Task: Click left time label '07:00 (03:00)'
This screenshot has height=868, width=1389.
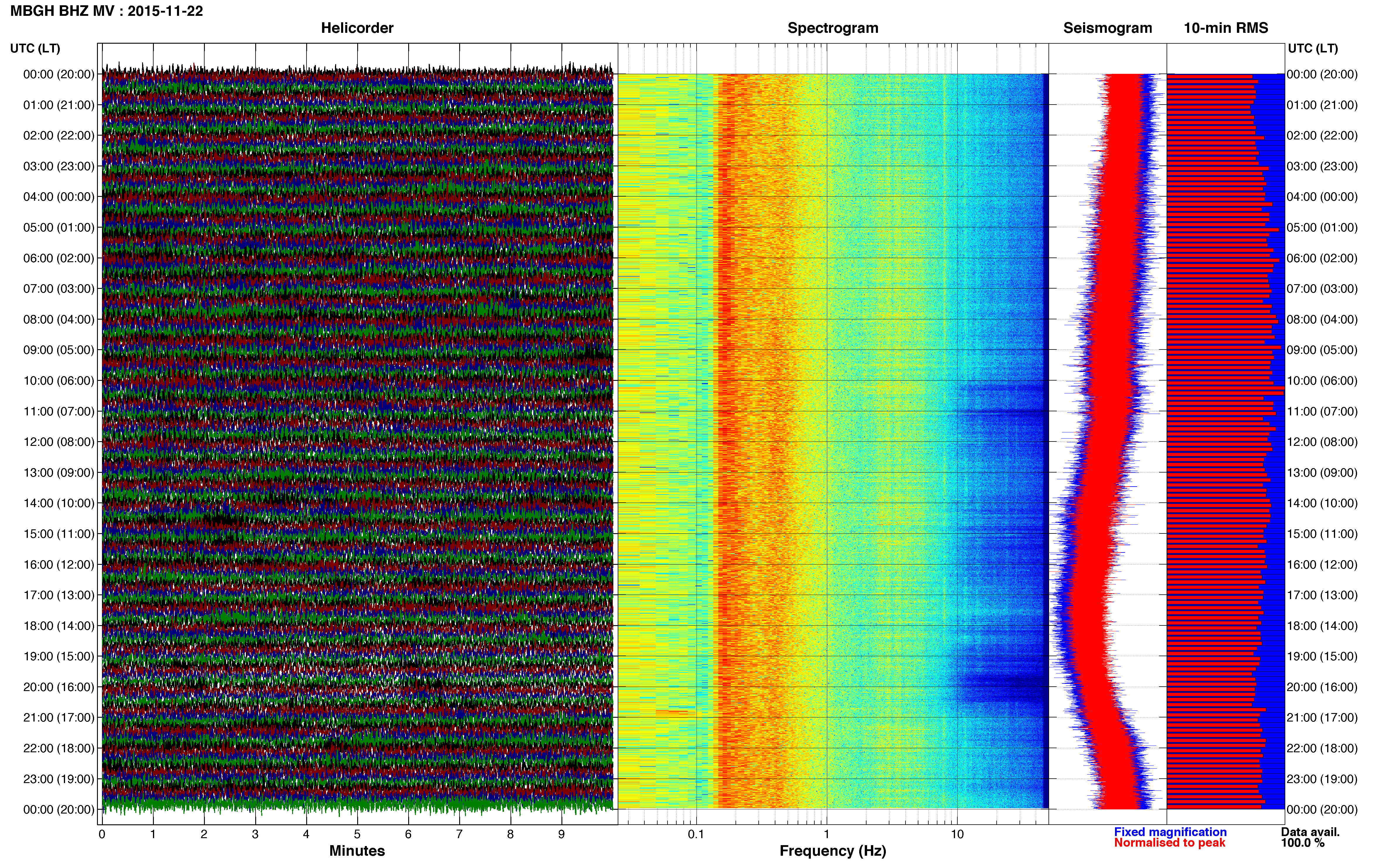Action: [59, 289]
